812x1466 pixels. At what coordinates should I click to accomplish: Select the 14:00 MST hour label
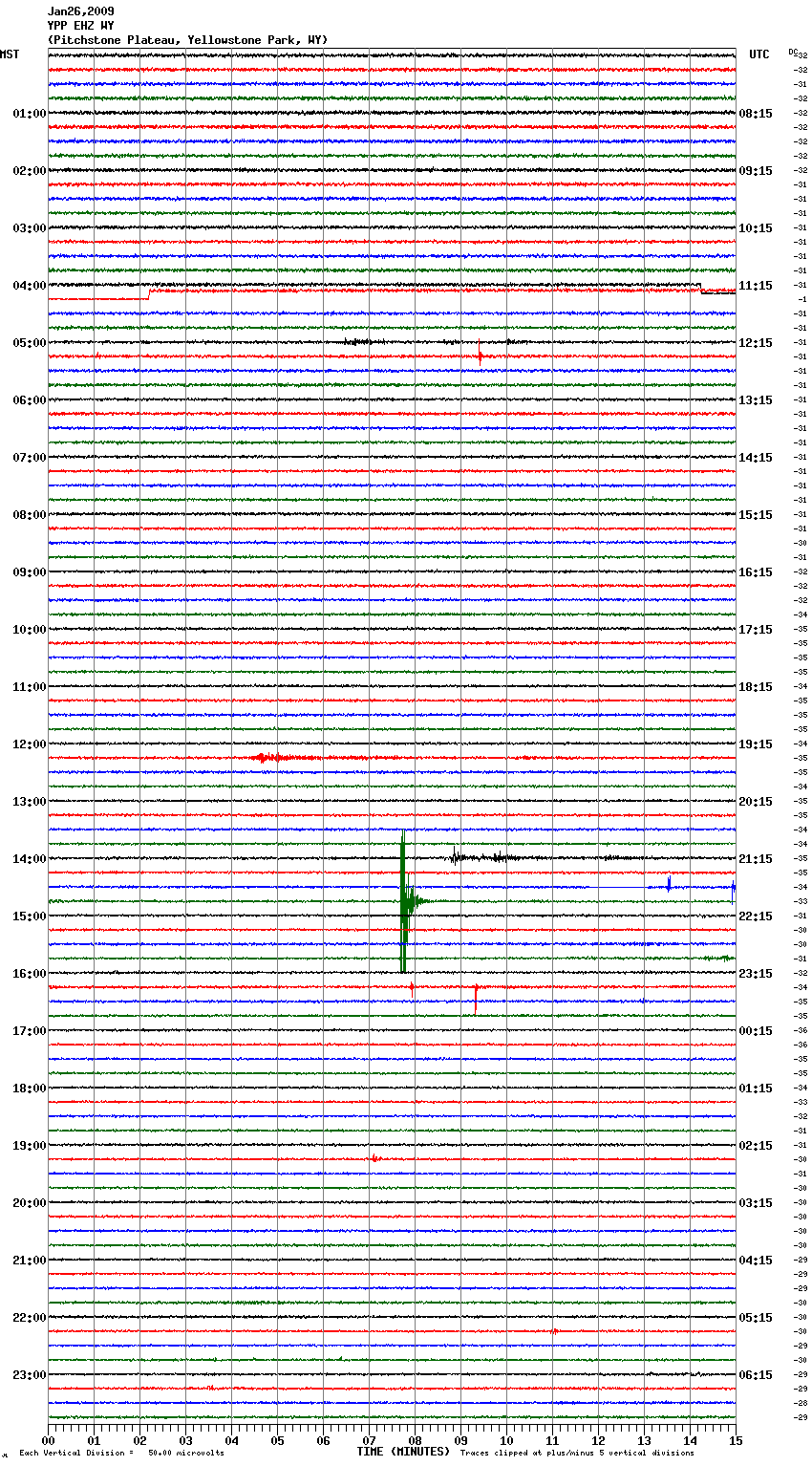pos(29,859)
